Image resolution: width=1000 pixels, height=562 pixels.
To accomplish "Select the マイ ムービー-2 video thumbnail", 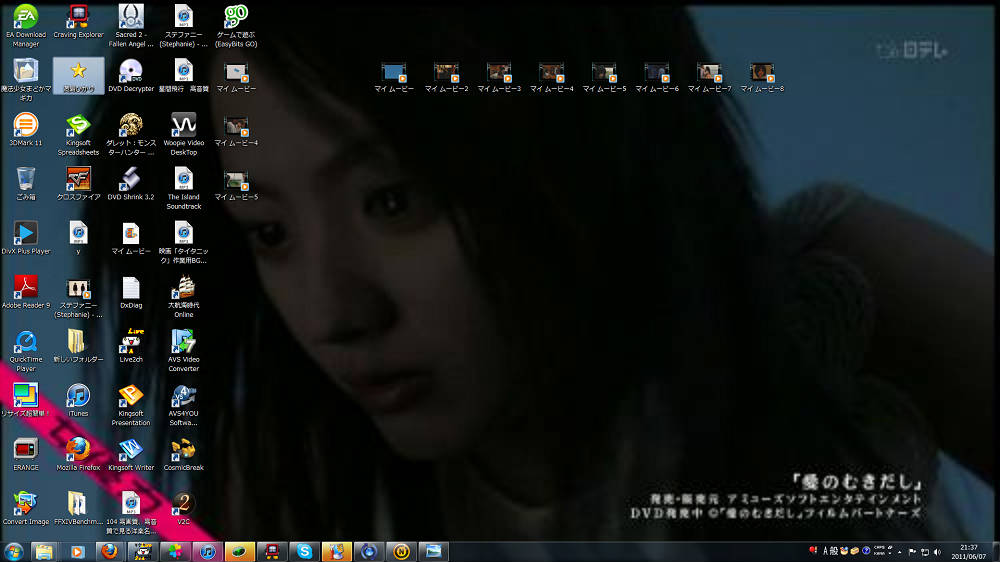I will pyautogui.click(x=446, y=78).
